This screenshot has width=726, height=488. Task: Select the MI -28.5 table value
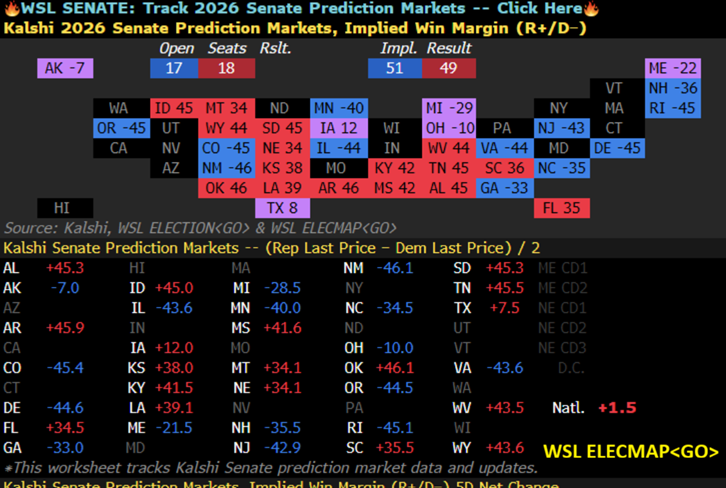(282, 288)
